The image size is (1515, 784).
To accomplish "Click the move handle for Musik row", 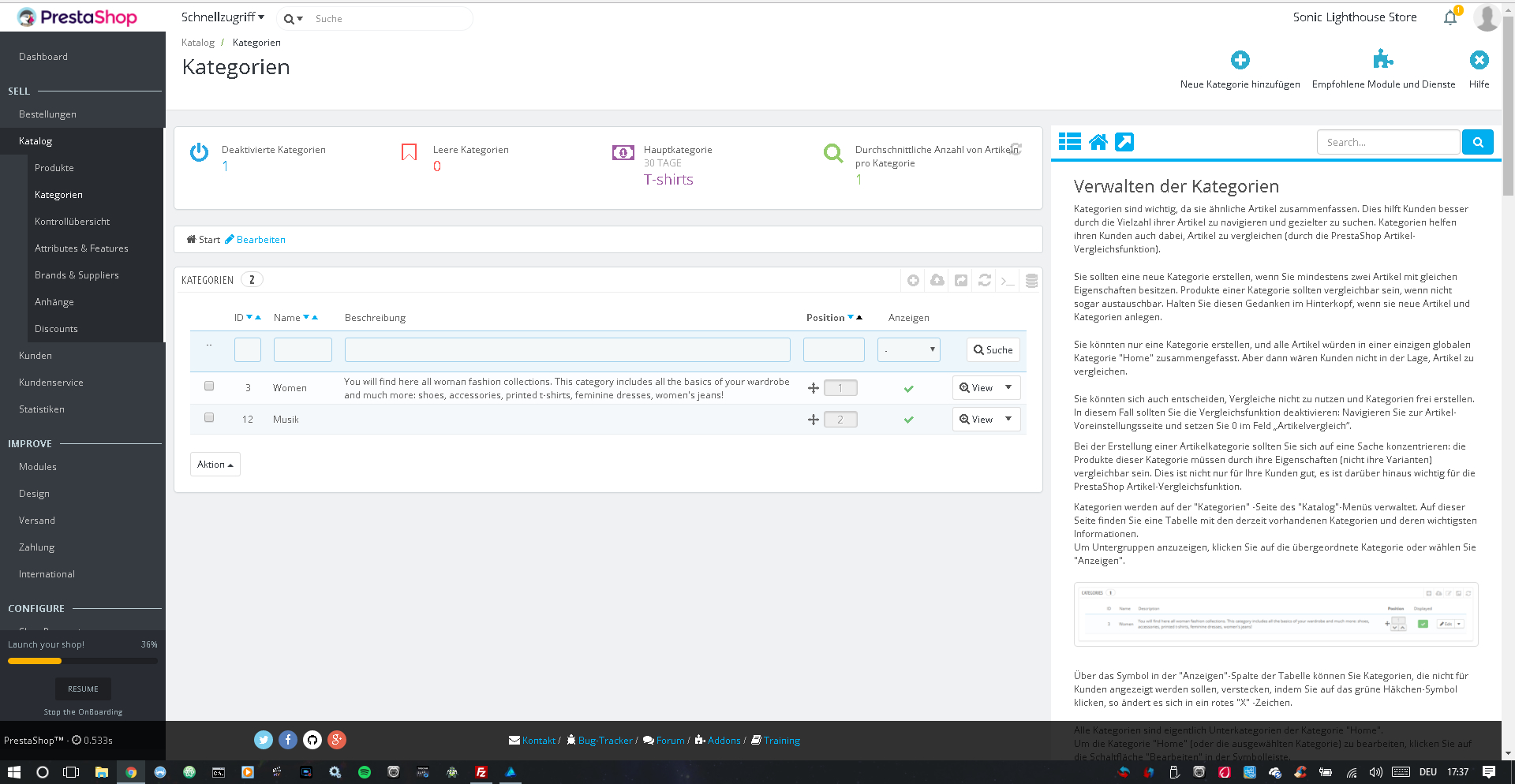I will [813, 420].
